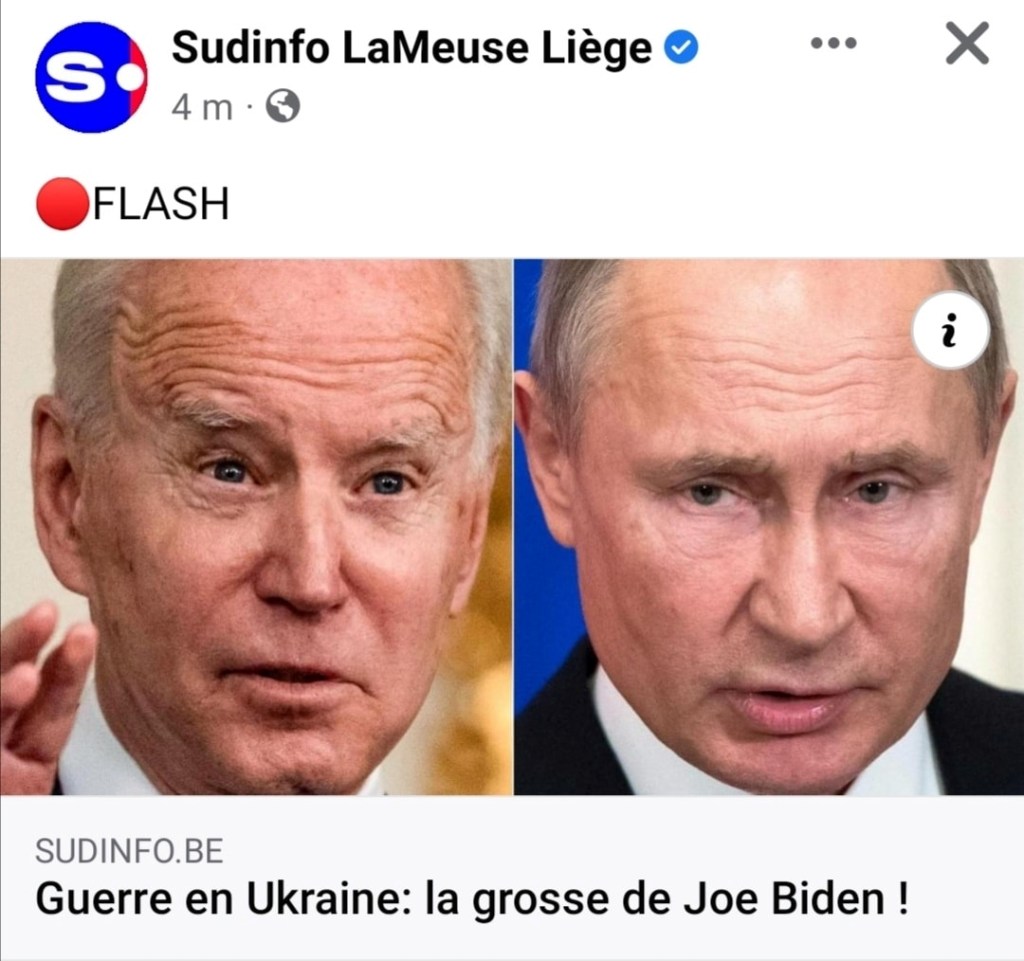Open the three-dot post options menu

click(x=833, y=43)
